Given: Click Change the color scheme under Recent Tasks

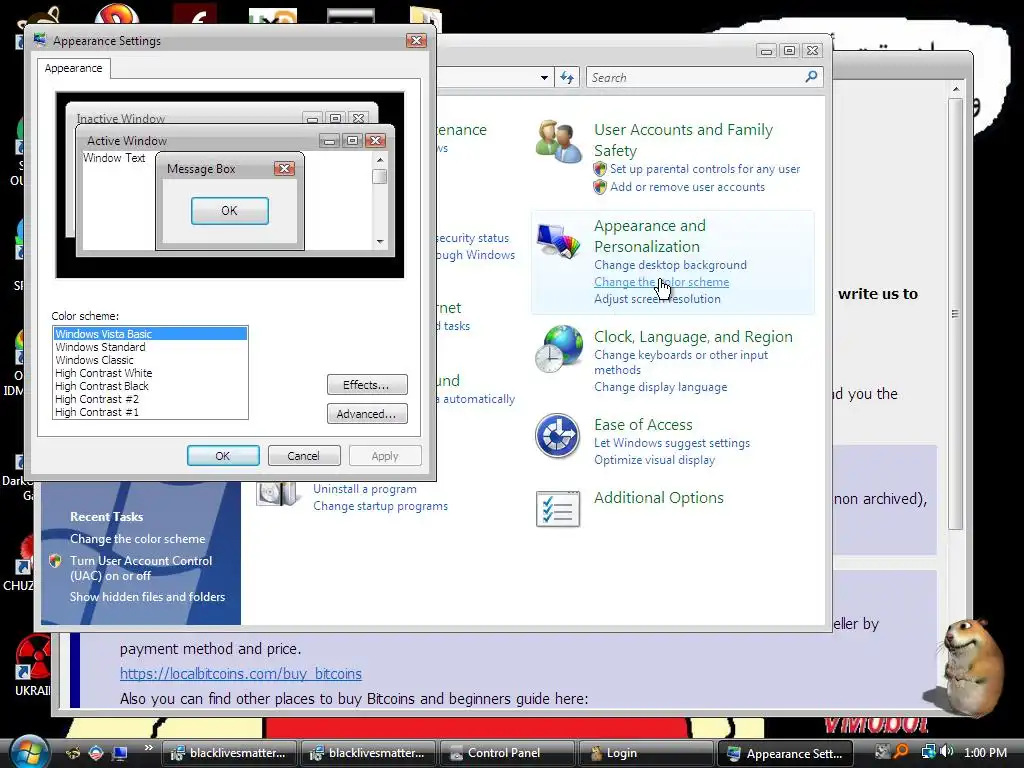Looking at the screenshot, I should pos(137,539).
